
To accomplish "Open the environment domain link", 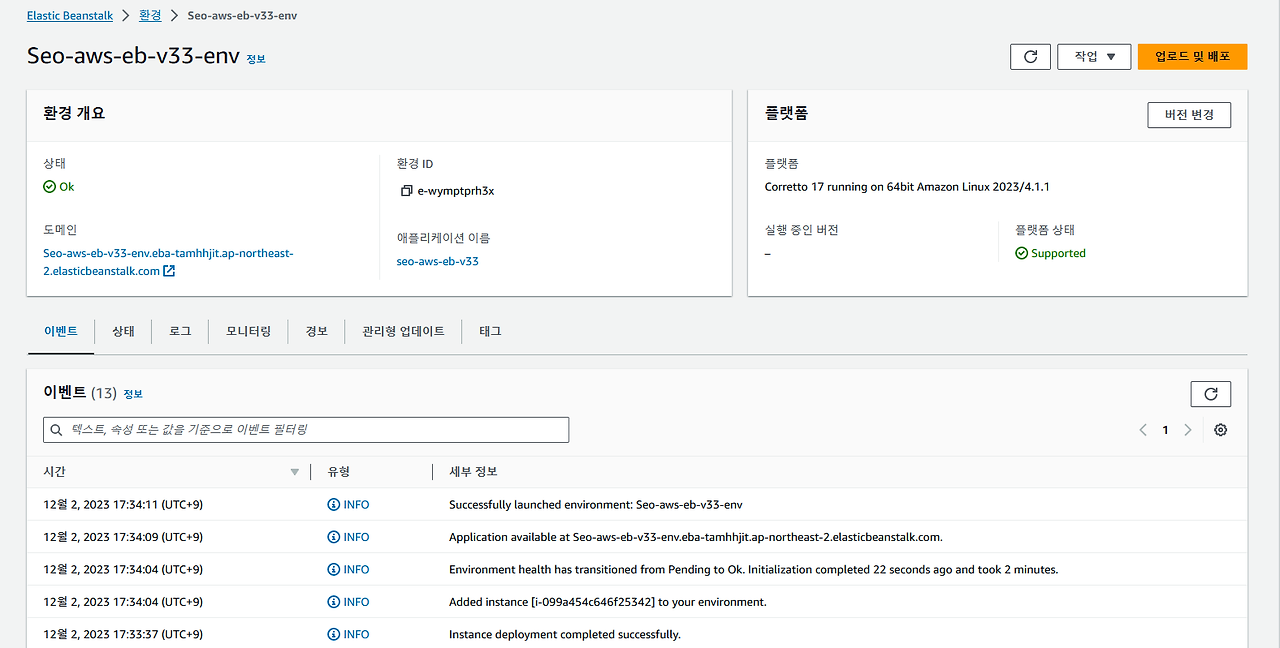I will [x=168, y=263].
